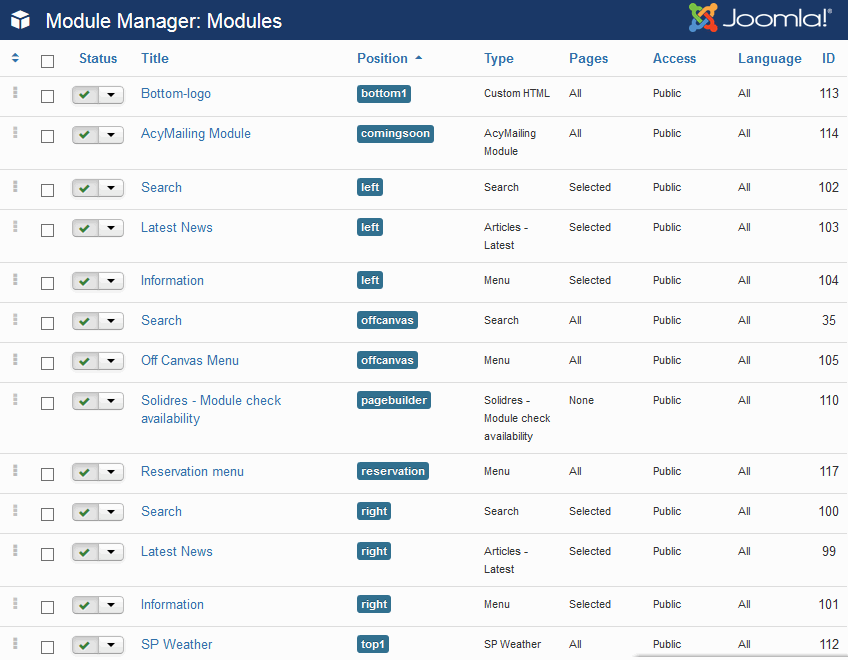The width and height of the screenshot is (848, 660).
Task: Click the pagebuilder position badge
Action: click(394, 400)
